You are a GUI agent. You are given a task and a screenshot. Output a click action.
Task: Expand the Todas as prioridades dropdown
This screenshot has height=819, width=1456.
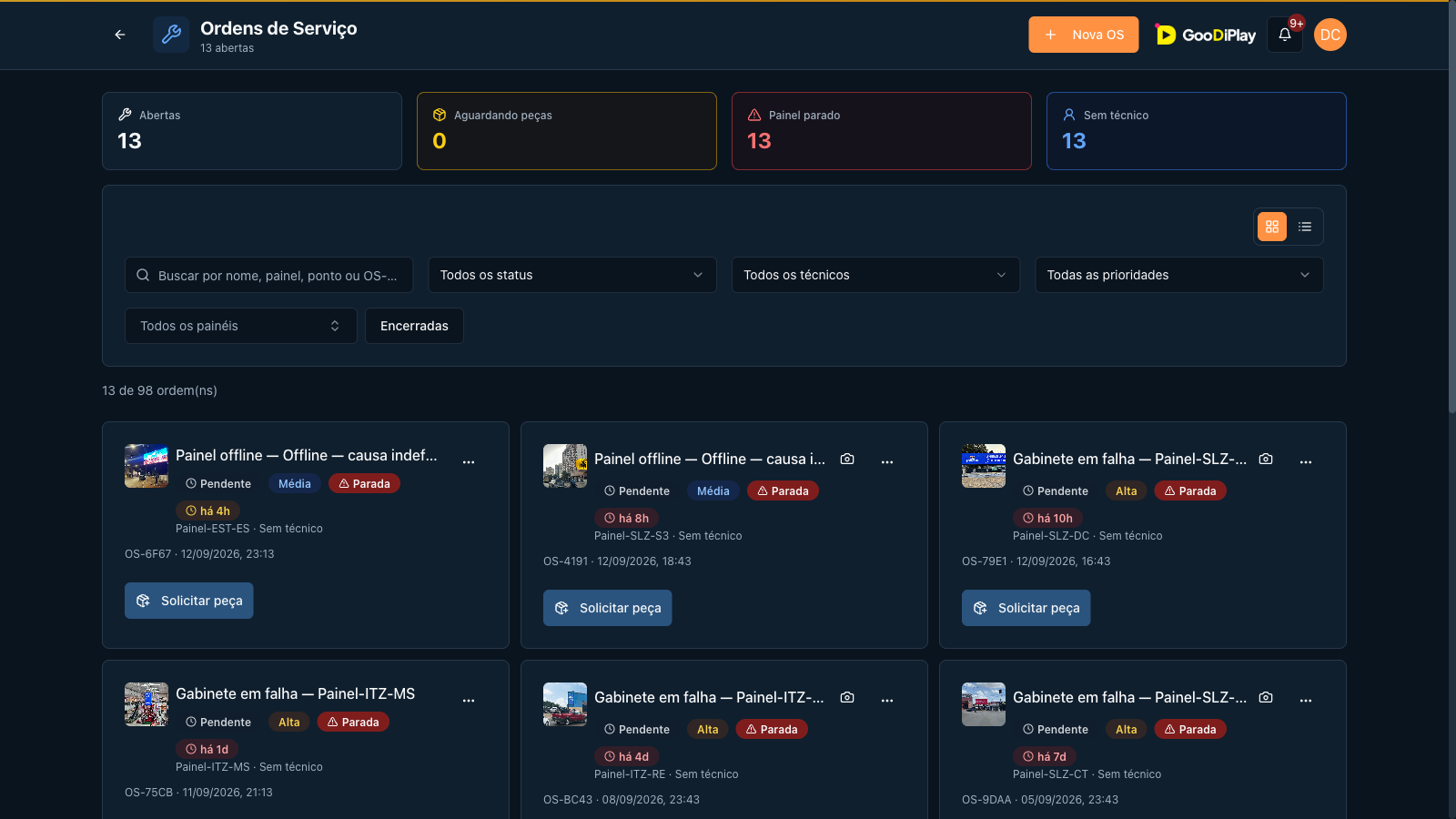pyautogui.click(x=1179, y=275)
